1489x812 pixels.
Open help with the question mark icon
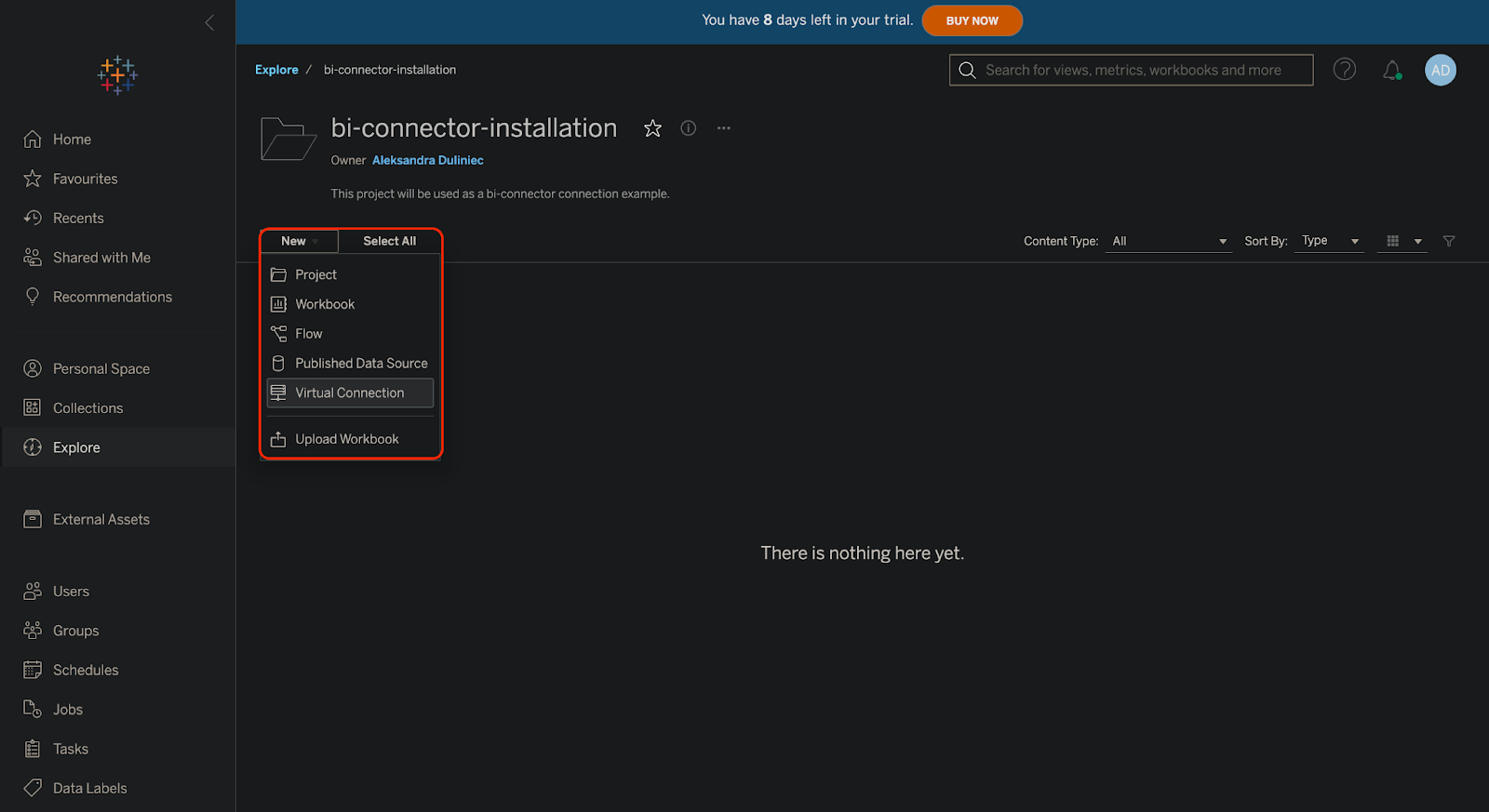[x=1345, y=69]
